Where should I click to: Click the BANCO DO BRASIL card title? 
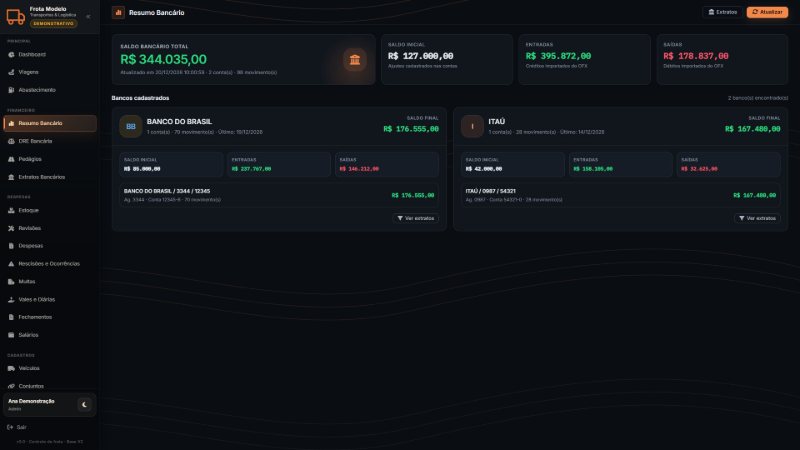click(x=179, y=122)
